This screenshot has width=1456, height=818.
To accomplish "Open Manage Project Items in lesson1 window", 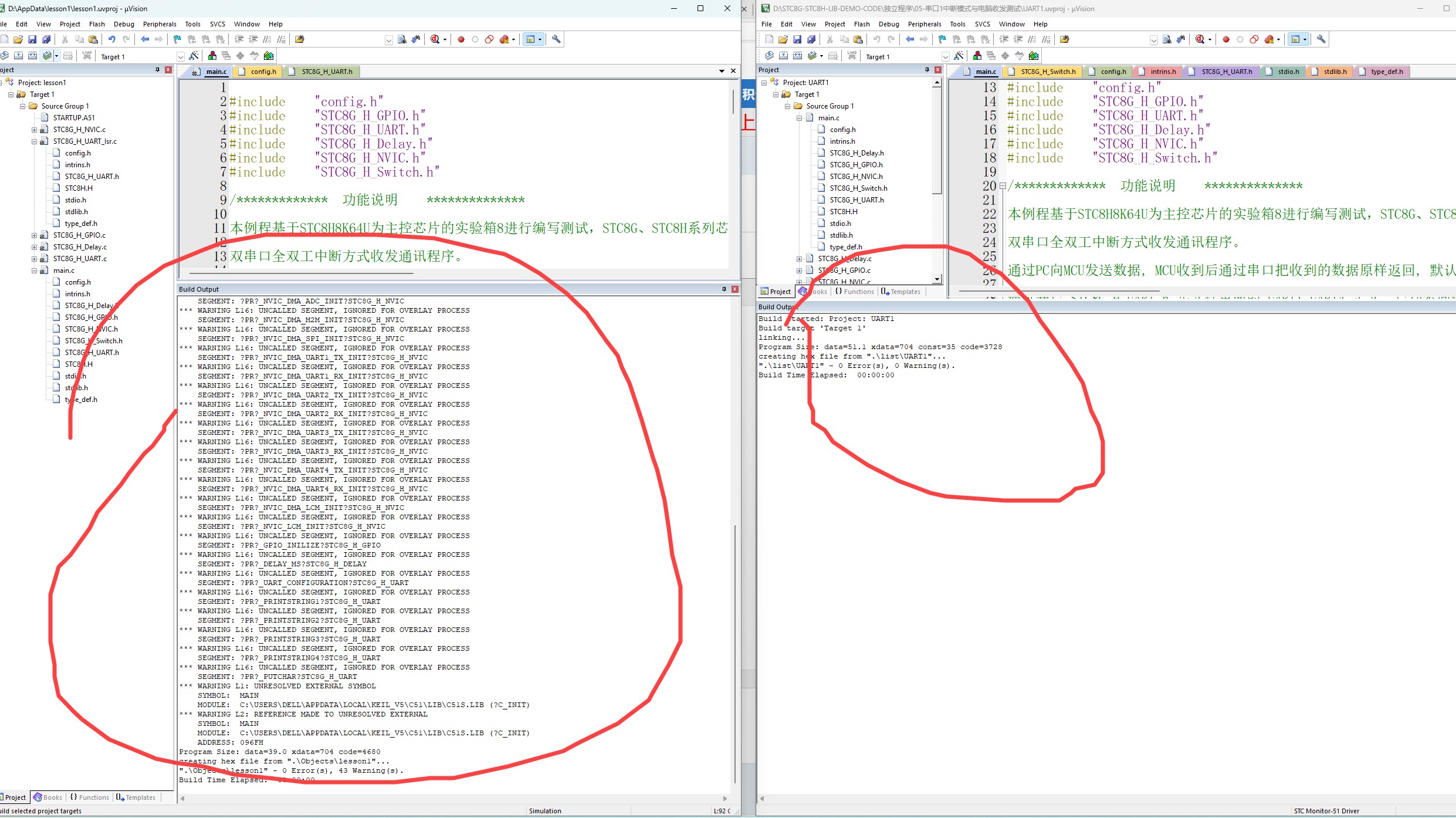I will click(x=212, y=56).
